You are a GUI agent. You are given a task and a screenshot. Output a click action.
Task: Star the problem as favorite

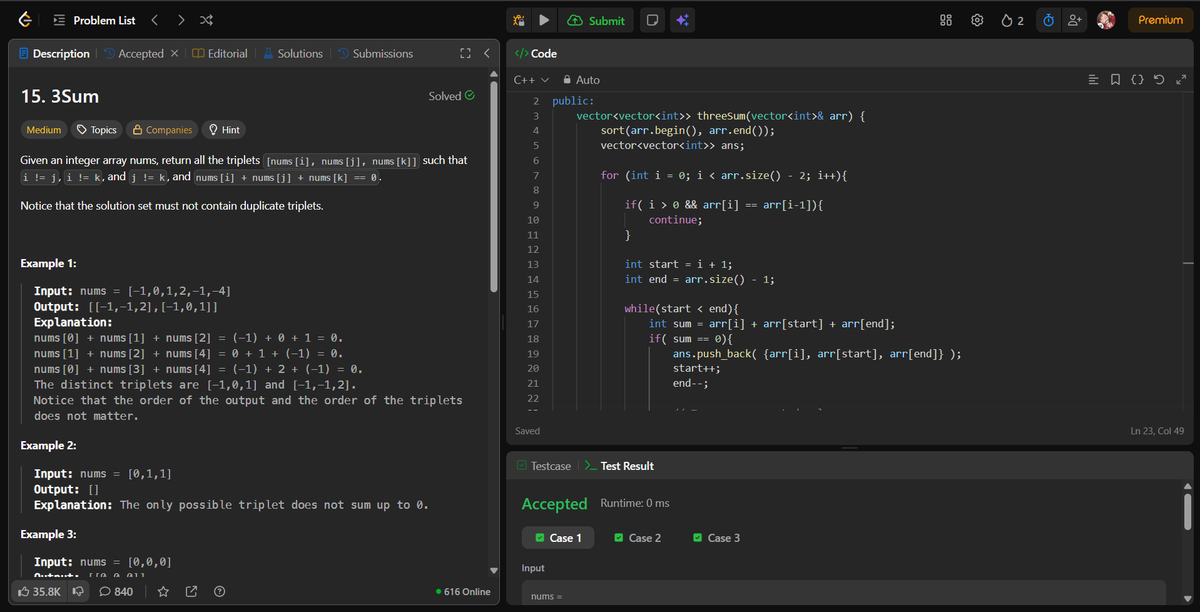162,592
